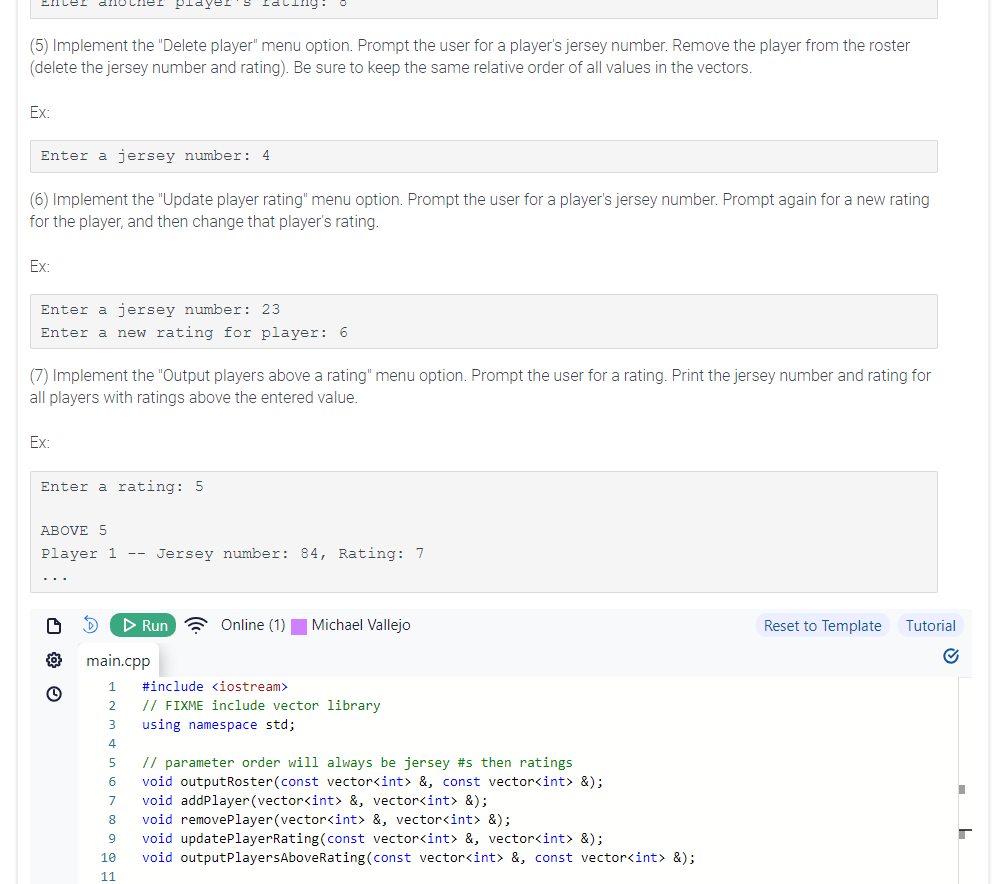Screen dimensions: 995x884
Task: View edit history via the clock icon
Action: coord(54,693)
